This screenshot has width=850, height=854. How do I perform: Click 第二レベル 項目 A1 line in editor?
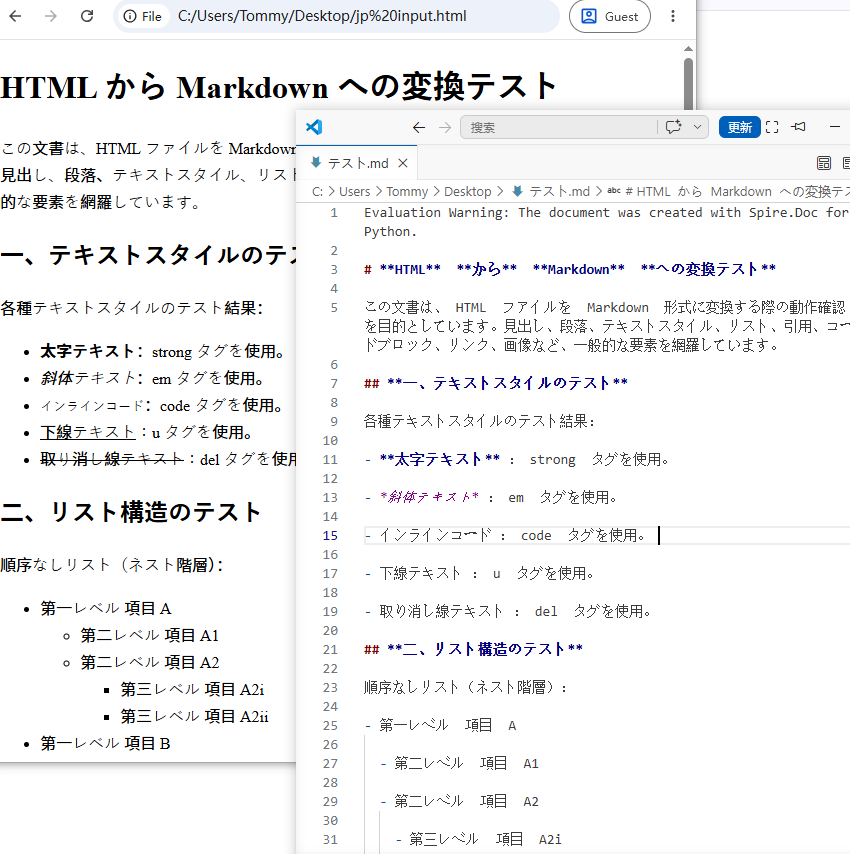coord(460,764)
